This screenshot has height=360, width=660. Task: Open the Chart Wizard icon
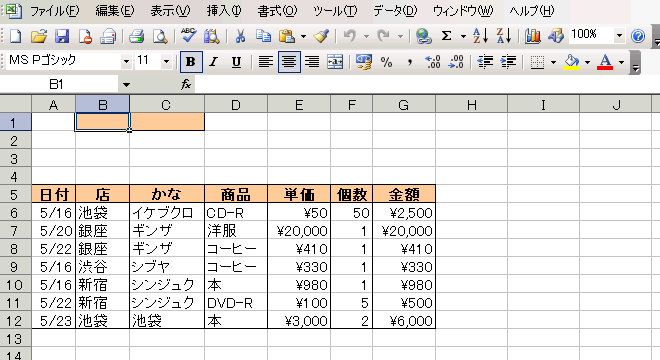(x=532, y=37)
